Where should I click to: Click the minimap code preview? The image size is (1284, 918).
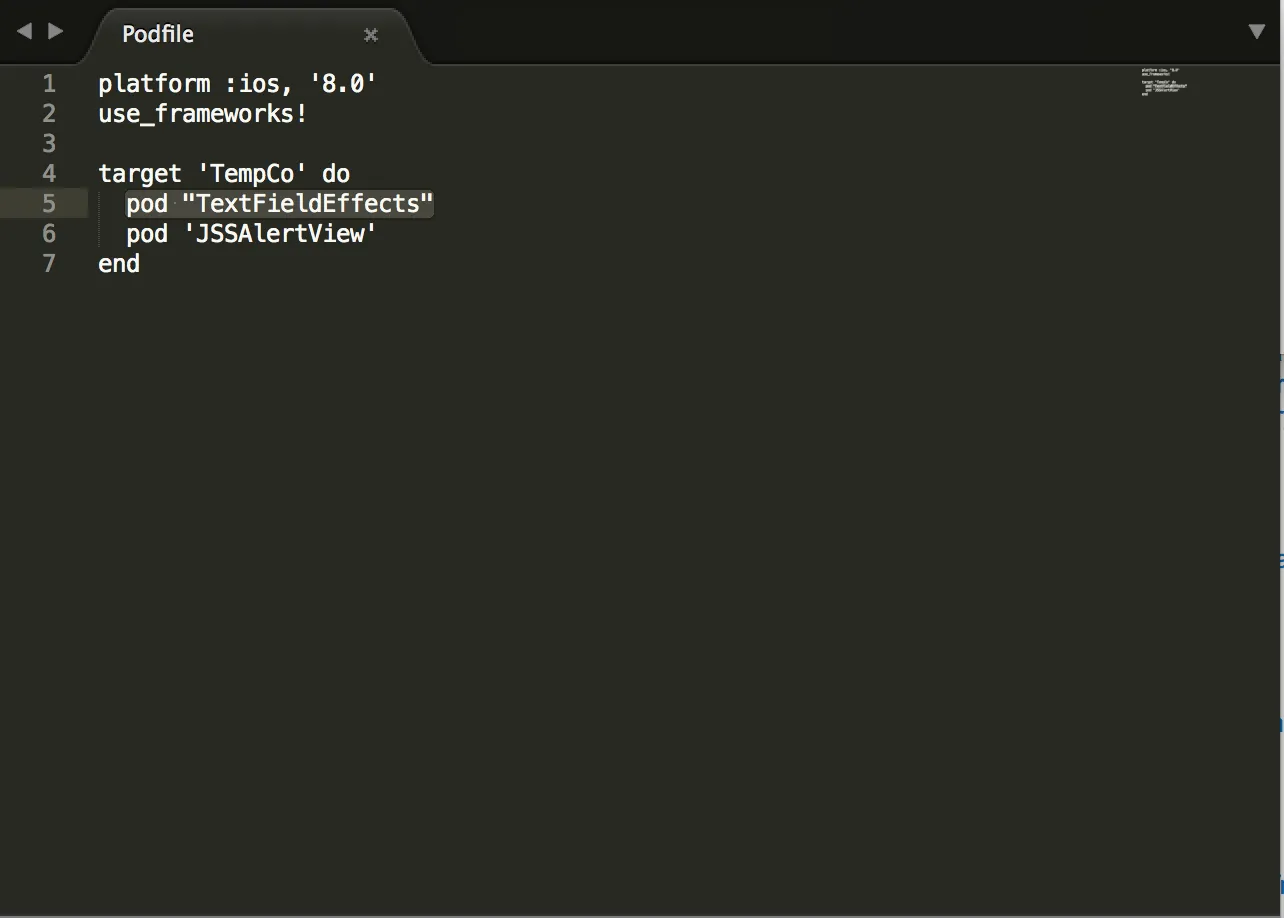pyautogui.click(x=1163, y=82)
